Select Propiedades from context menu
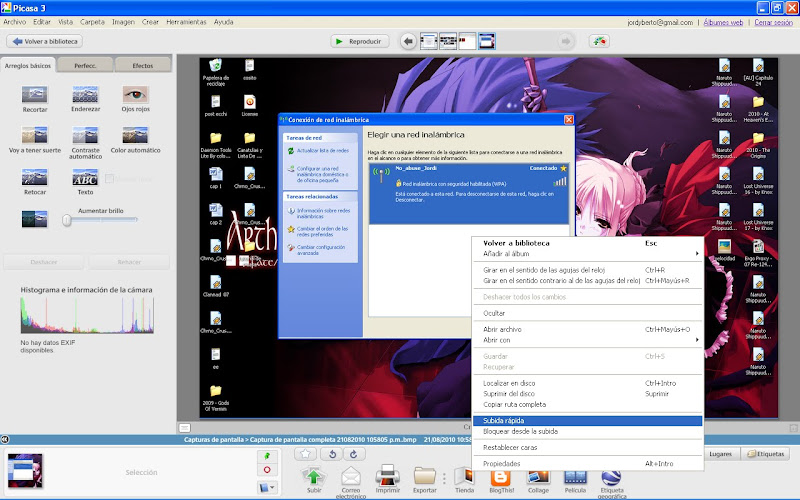The width and height of the screenshot is (800, 500). [x=587, y=464]
